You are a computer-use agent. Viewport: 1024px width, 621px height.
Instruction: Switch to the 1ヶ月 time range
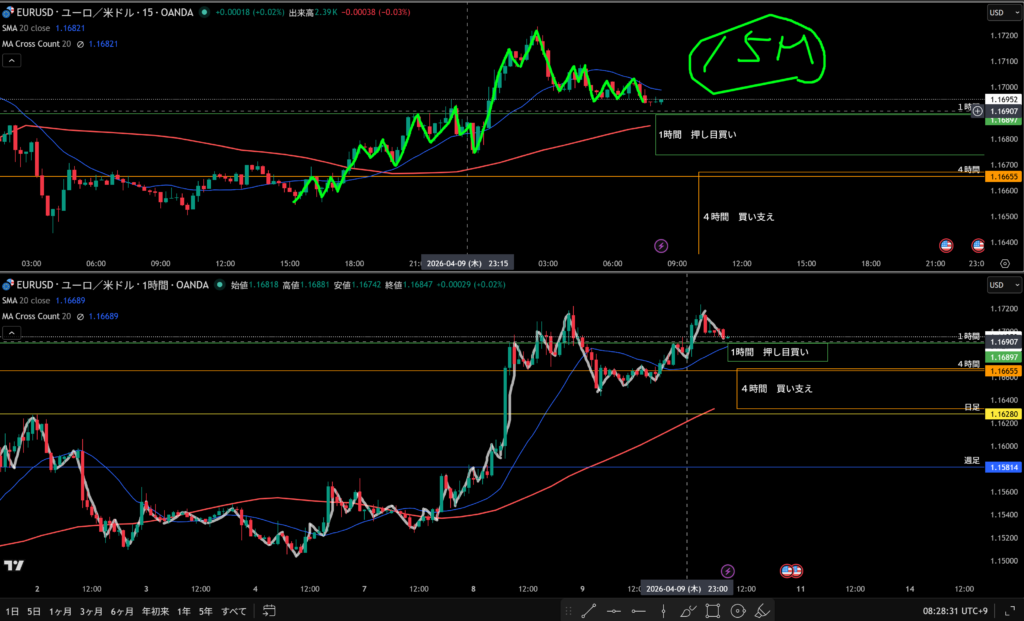(62, 610)
